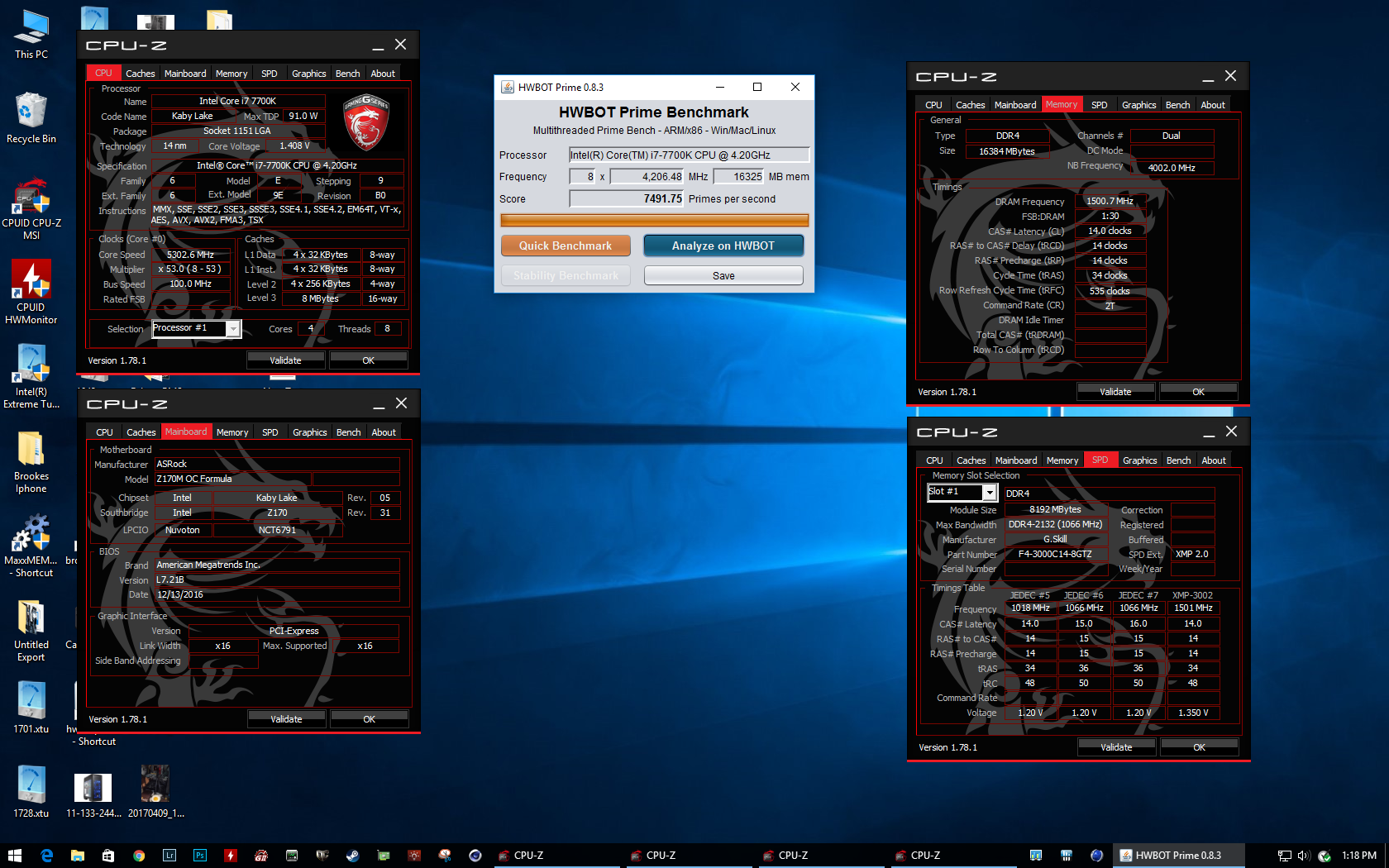Screen dimensions: 1389x868
Task: Click the XMP-3002 voltage value 1.350 V
Action: (1193, 713)
